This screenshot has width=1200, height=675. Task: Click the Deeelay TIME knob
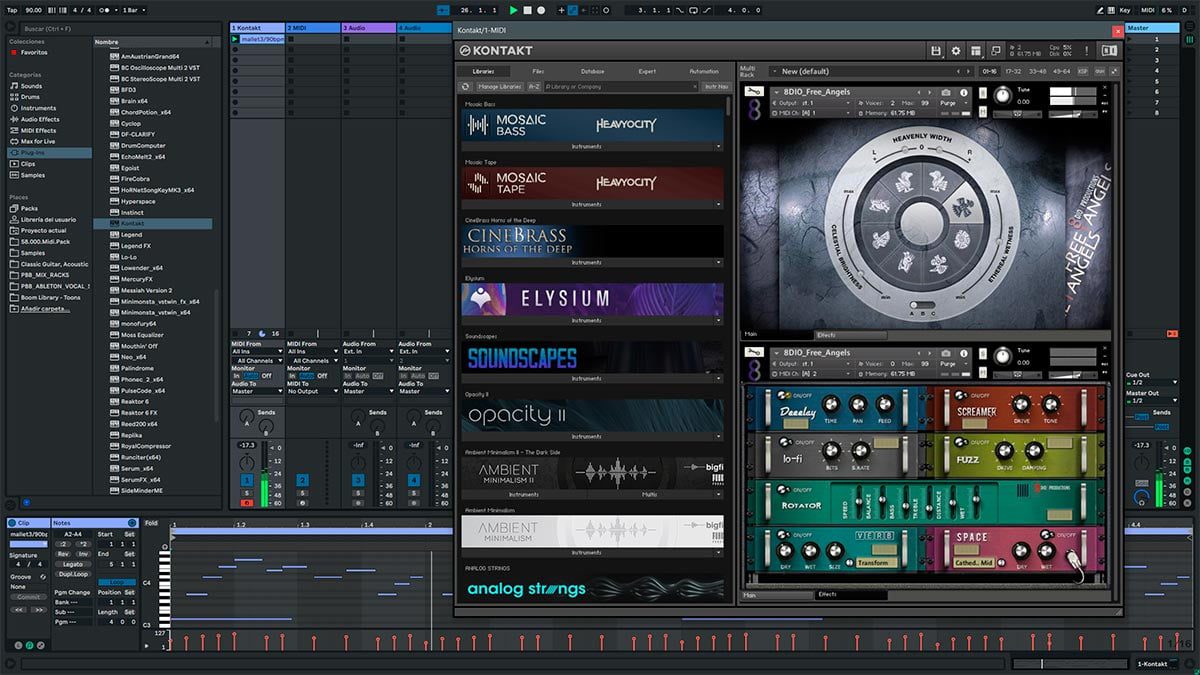click(x=830, y=402)
